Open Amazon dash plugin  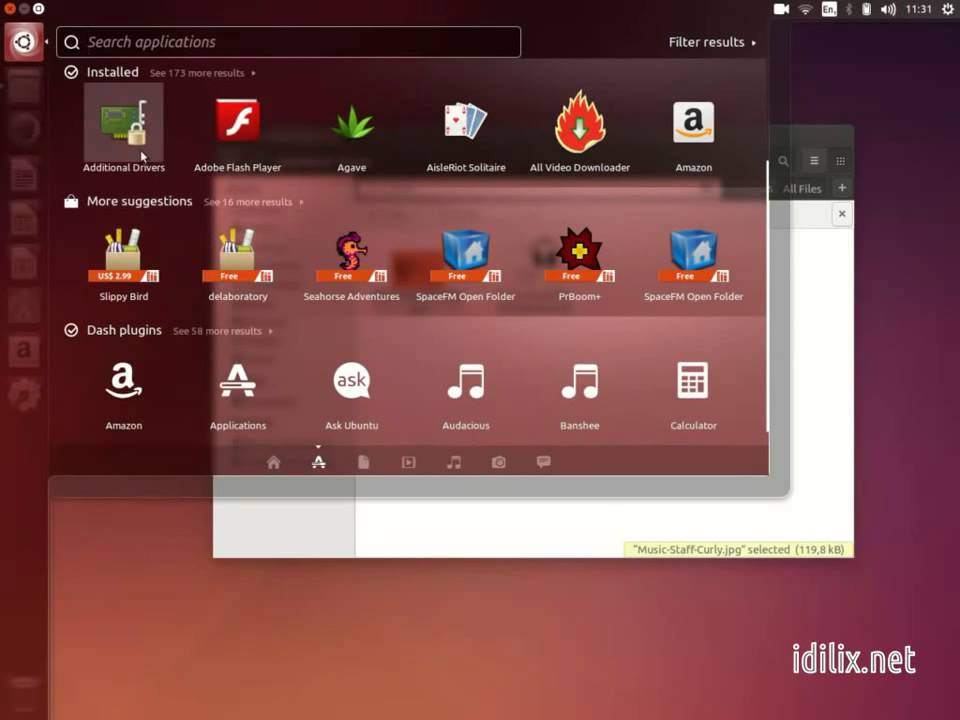click(x=124, y=394)
